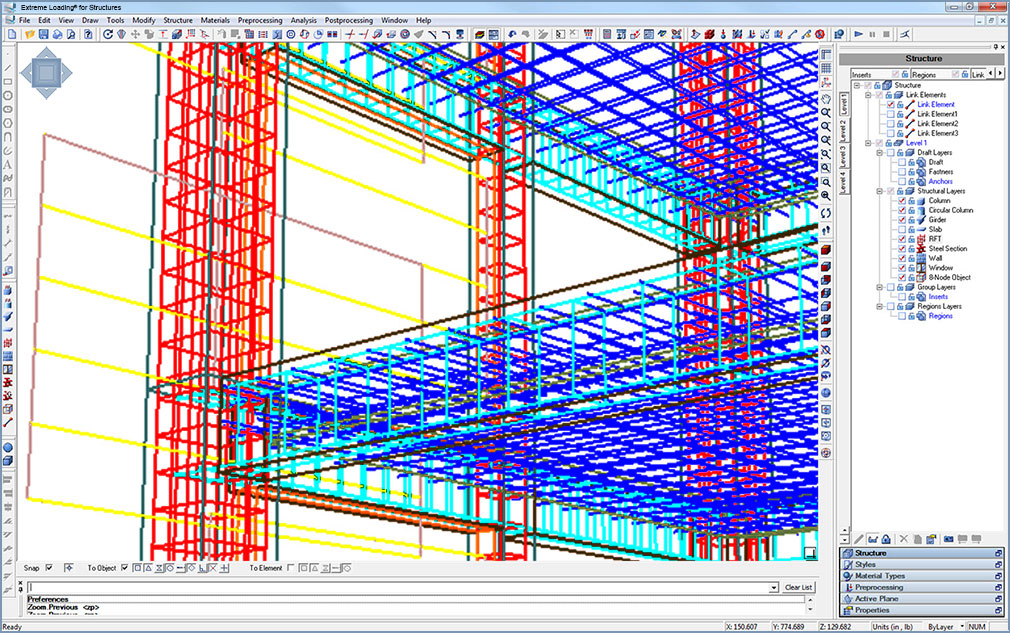Check the Link Element3 checkbox

coord(891,133)
